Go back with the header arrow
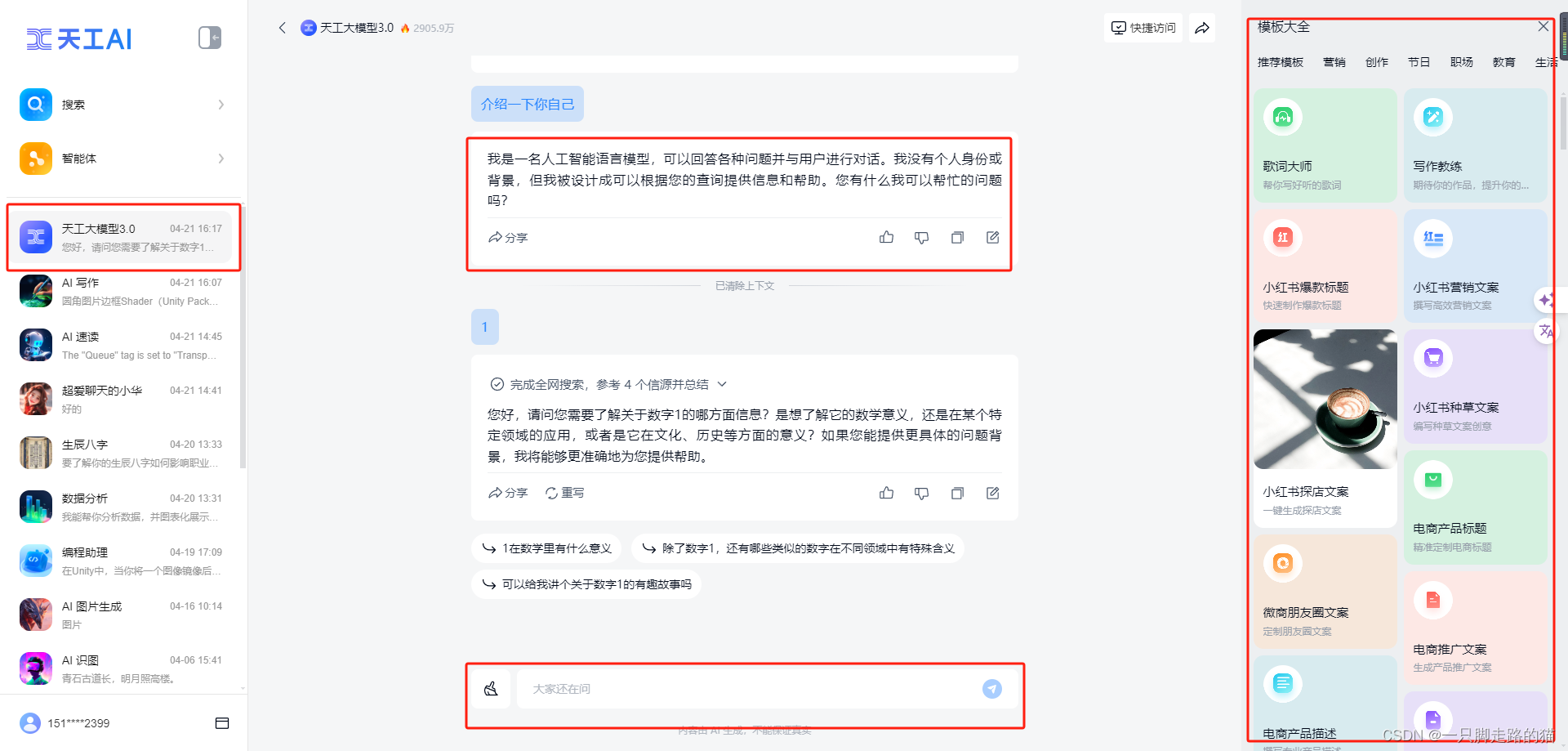Screen dimensions: 1568x751 [x=283, y=28]
